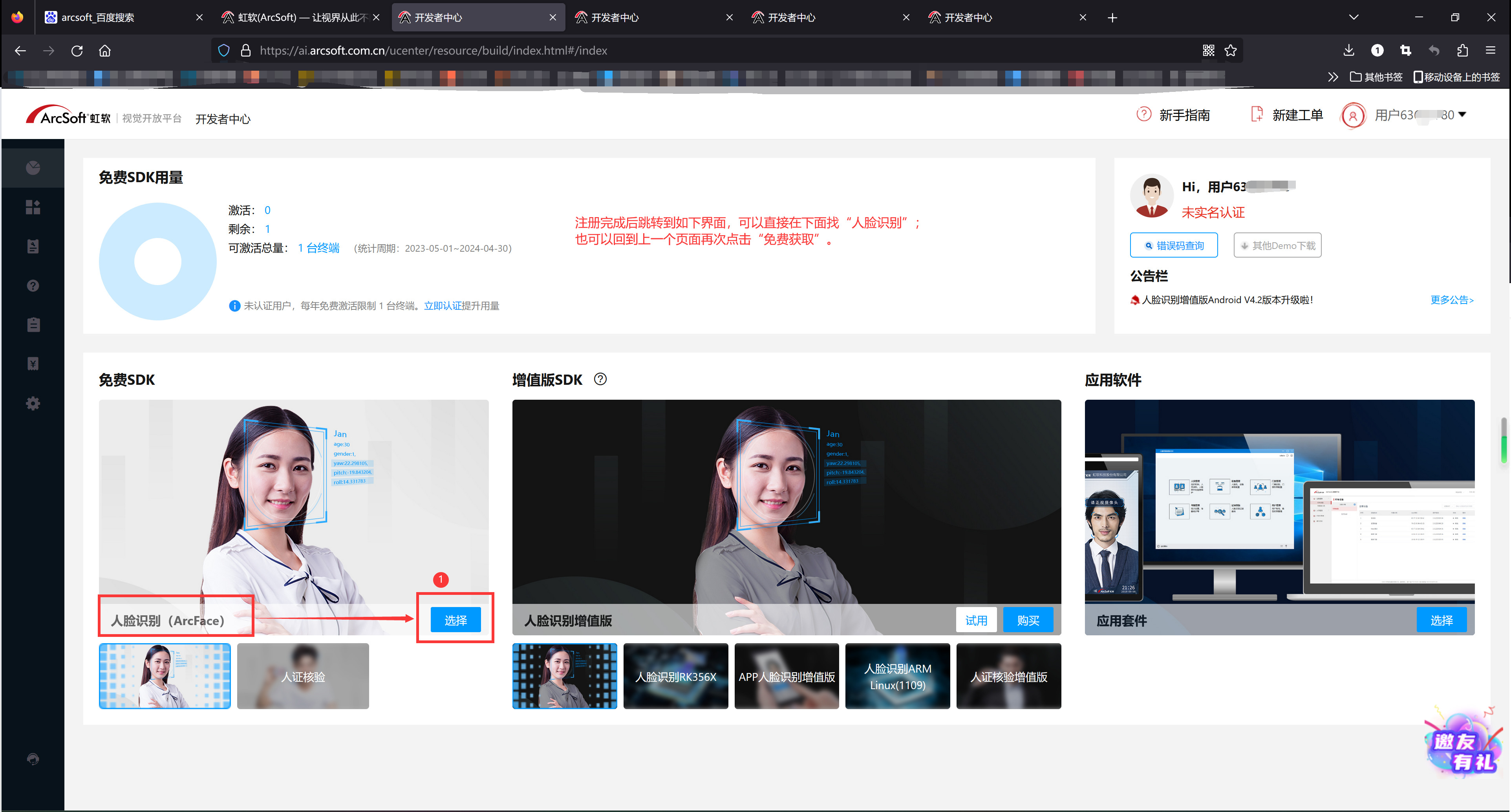Click 选择 button for 人脸识别 ArcFace
1511x812 pixels.
point(455,620)
